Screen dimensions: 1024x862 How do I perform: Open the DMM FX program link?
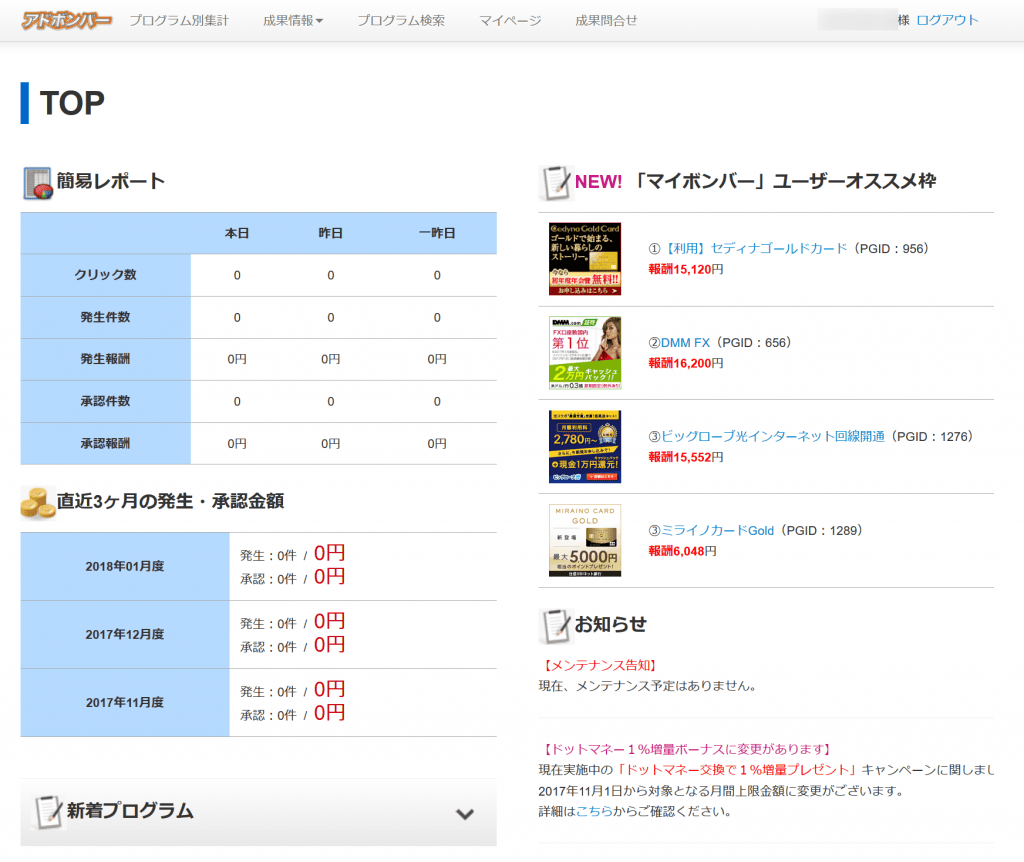pyautogui.click(x=685, y=343)
